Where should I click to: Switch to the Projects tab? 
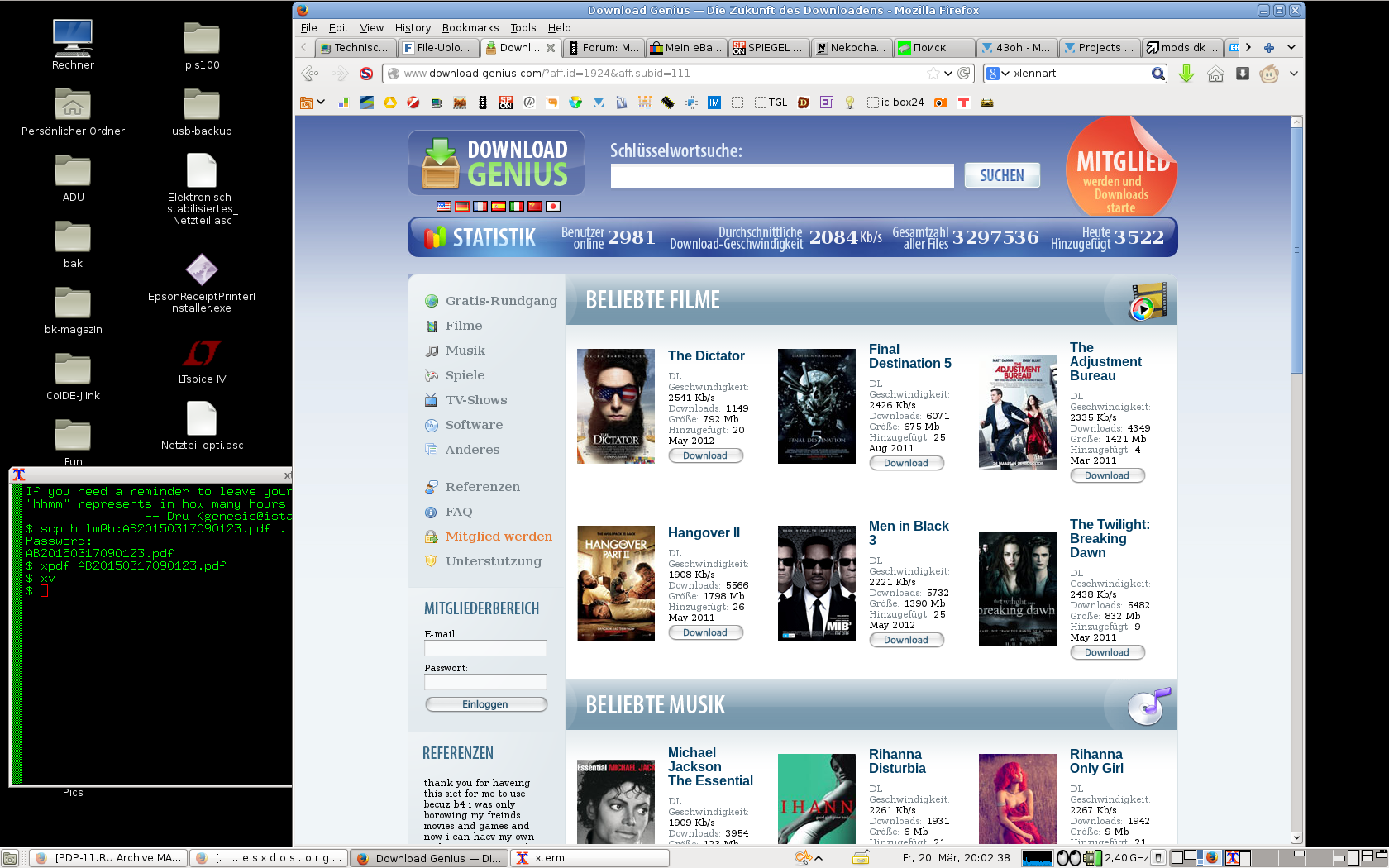pos(1100,47)
